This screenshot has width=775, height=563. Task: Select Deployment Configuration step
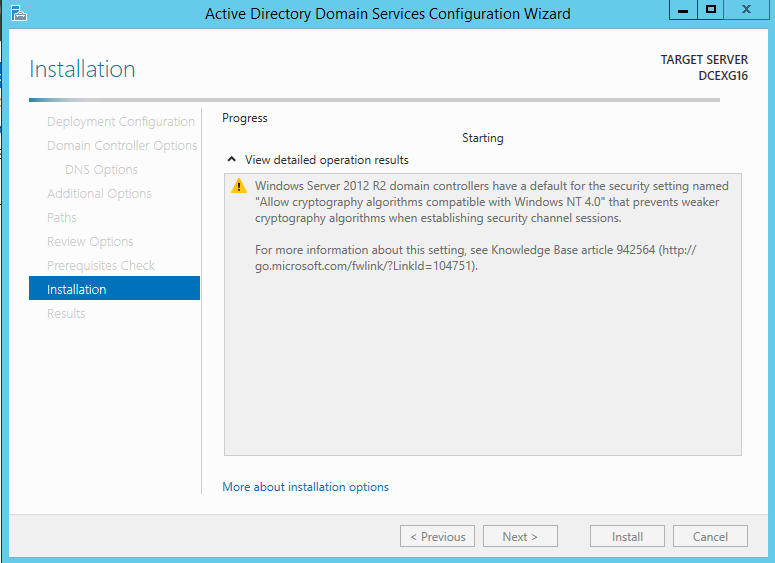pos(121,122)
